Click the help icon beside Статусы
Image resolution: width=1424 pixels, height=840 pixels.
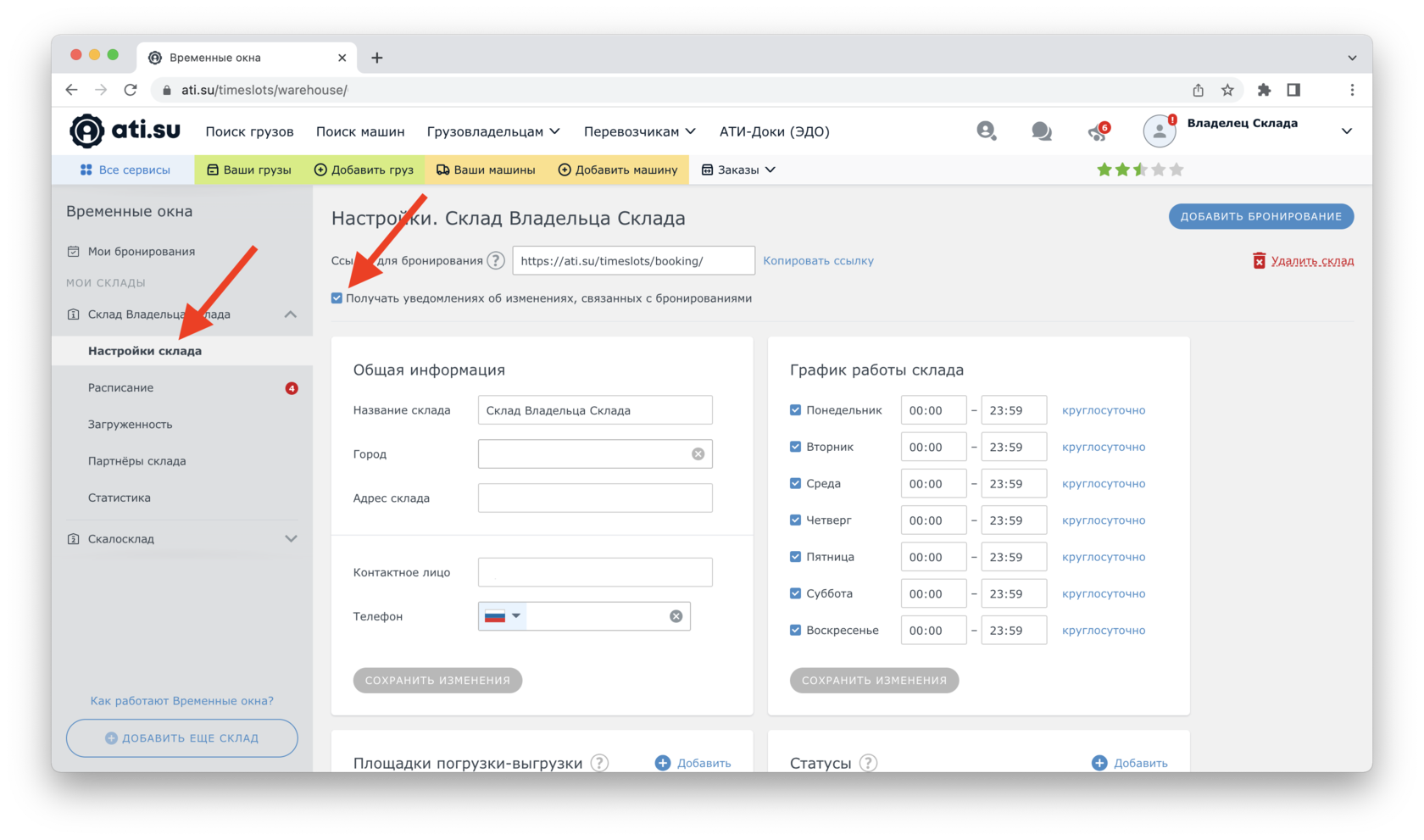(868, 763)
